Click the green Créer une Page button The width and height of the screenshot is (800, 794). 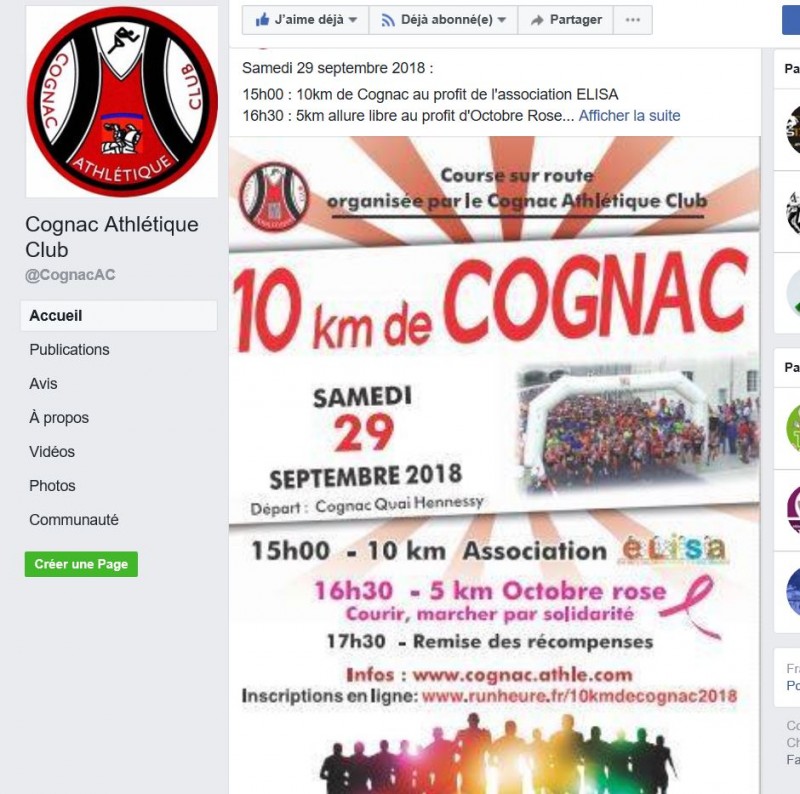pos(81,564)
